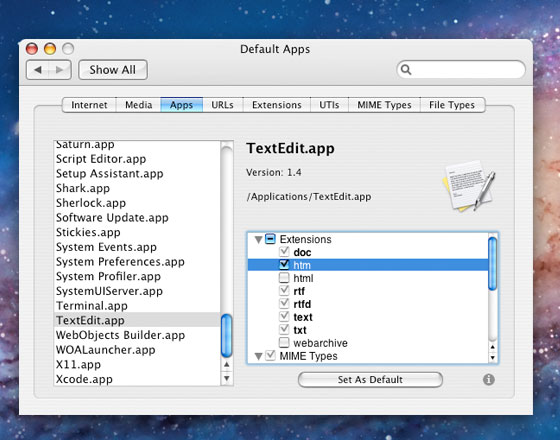The image size is (560, 440).
Task: Open the Extensions tab
Action: click(277, 105)
